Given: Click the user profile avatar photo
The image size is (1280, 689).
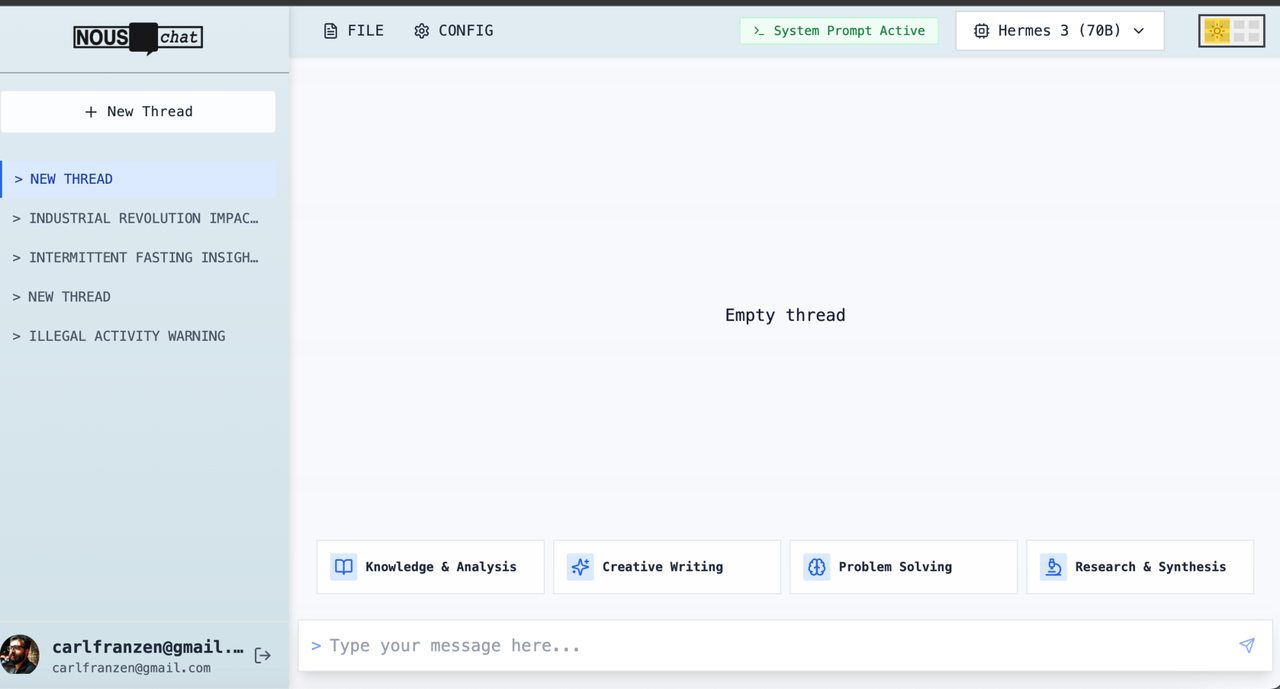Looking at the screenshot, I should click(20, 655).
